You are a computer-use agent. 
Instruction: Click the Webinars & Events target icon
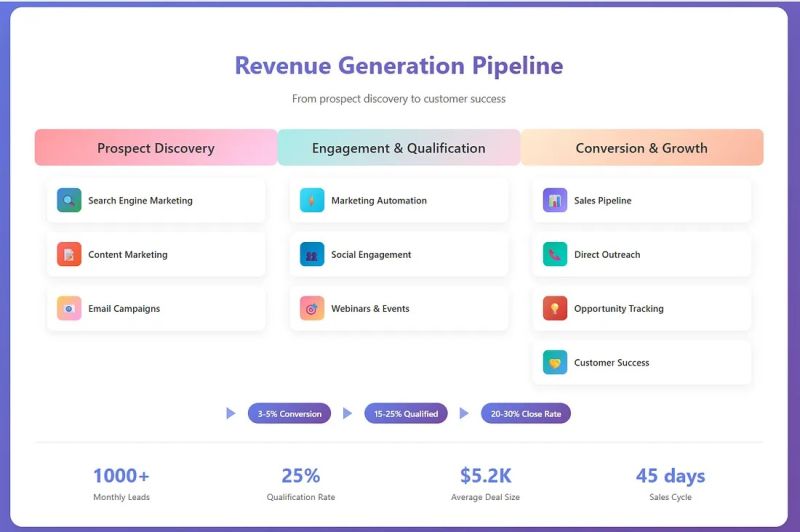point(312,309)
